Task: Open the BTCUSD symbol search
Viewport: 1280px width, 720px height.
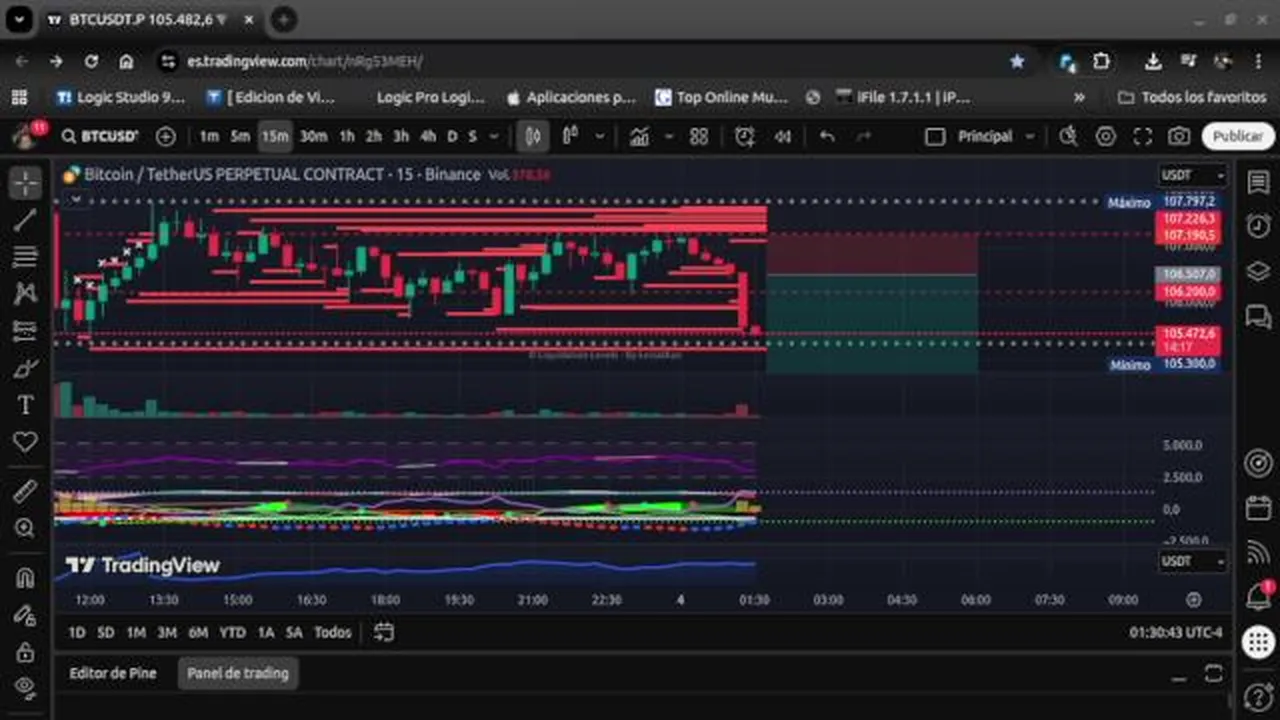Action: coord(100,136)
